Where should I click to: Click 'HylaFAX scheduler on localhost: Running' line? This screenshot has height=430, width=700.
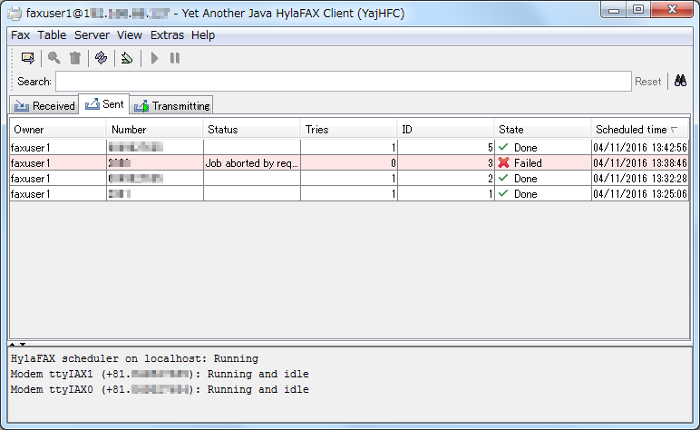(x=134, y=359)
